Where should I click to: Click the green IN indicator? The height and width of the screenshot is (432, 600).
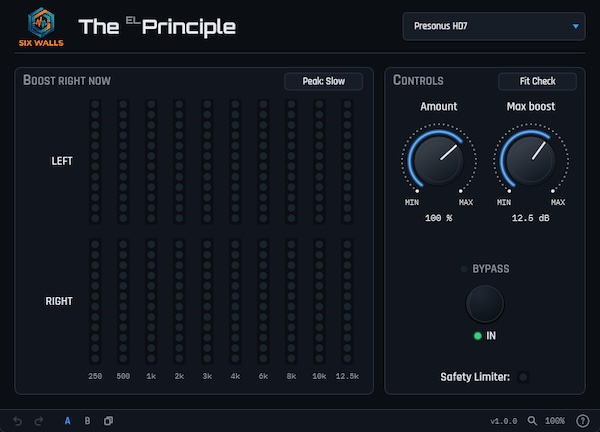tap(478, 336)
